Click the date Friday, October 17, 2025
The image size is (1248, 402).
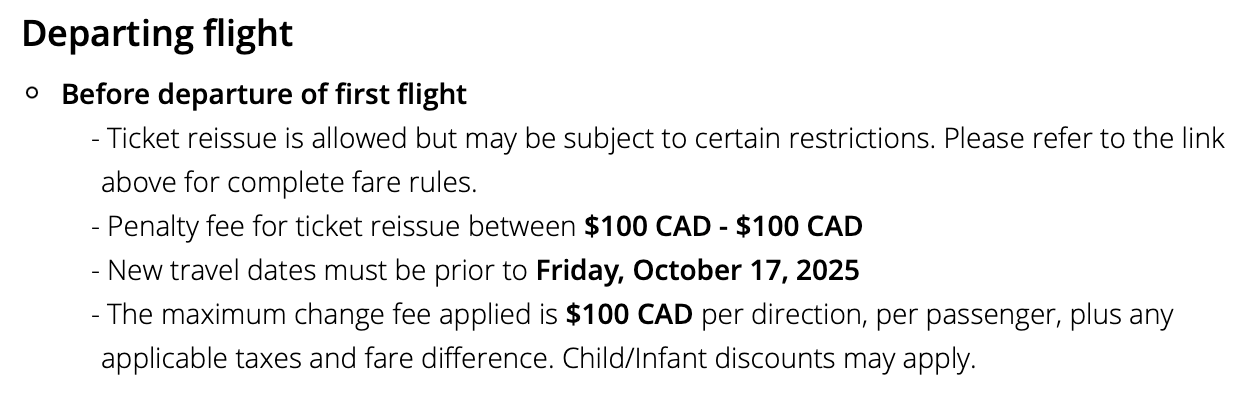coord(698,271)
